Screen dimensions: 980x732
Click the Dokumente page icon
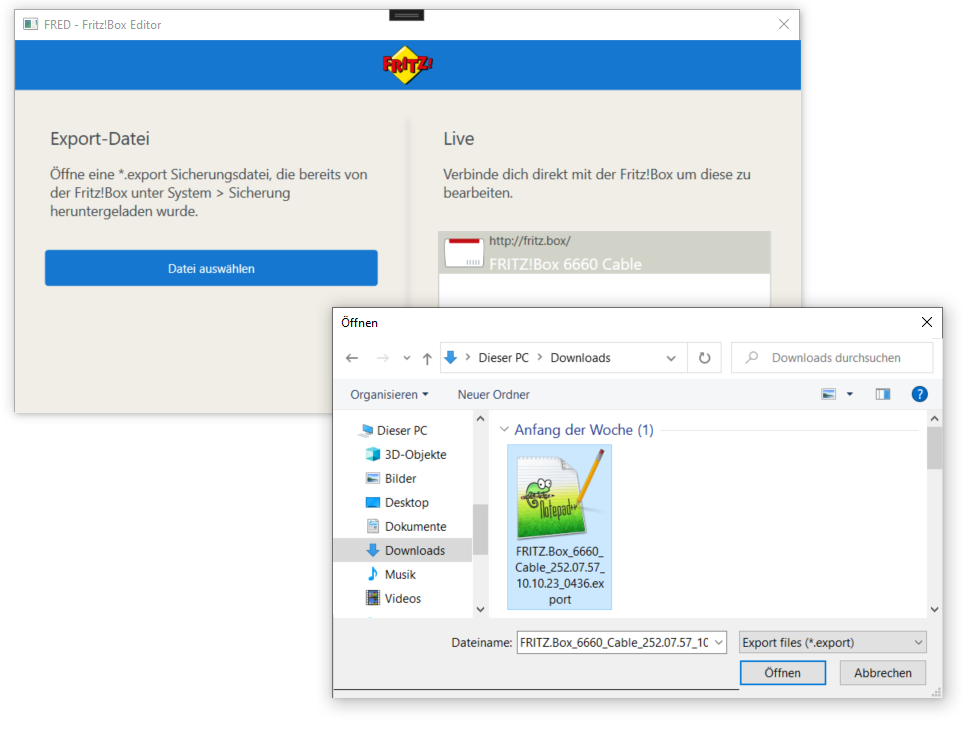point(372,526)
